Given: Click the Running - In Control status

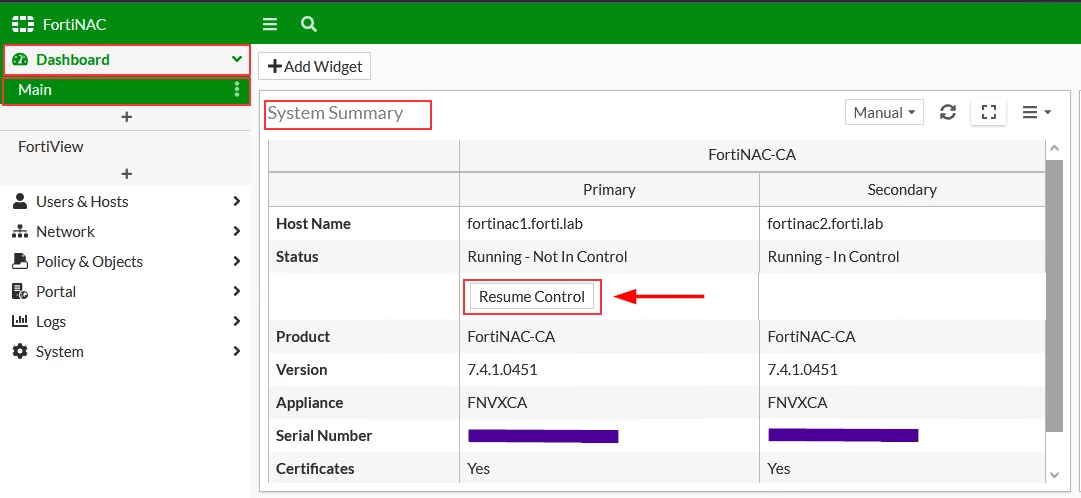Looking at the screenshot, I should (x=834, y=257).
